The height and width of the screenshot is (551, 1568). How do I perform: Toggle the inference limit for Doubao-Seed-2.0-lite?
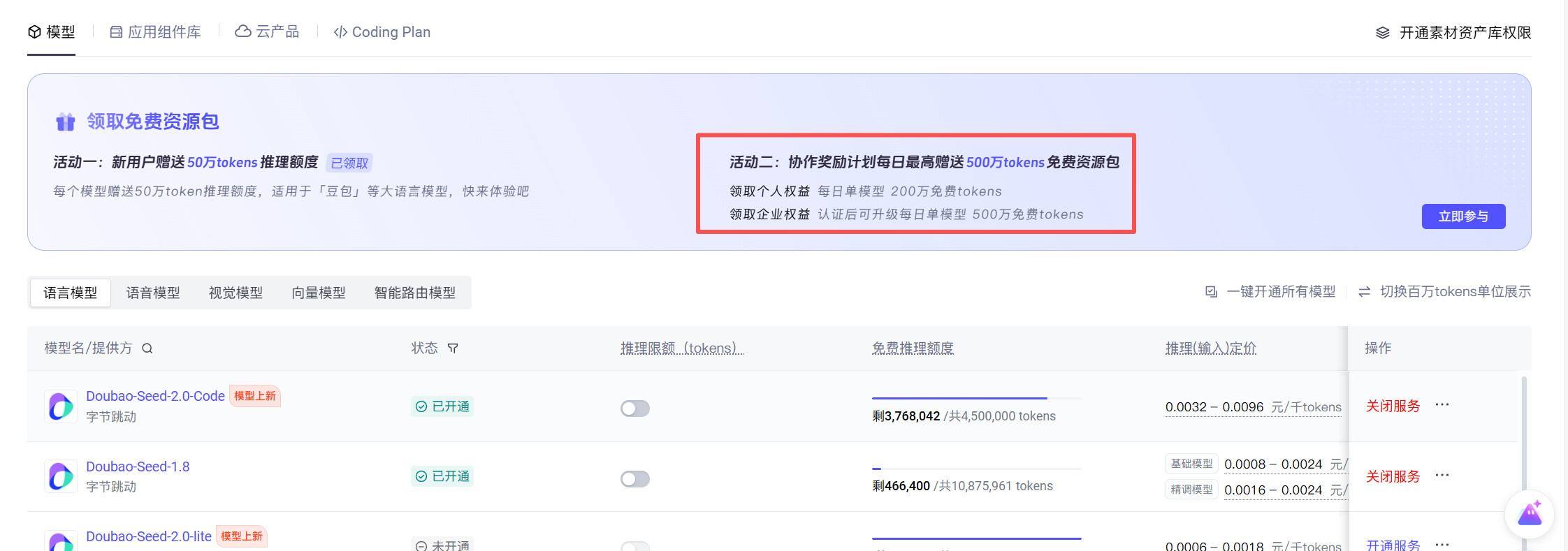click(x=634, y=545)
